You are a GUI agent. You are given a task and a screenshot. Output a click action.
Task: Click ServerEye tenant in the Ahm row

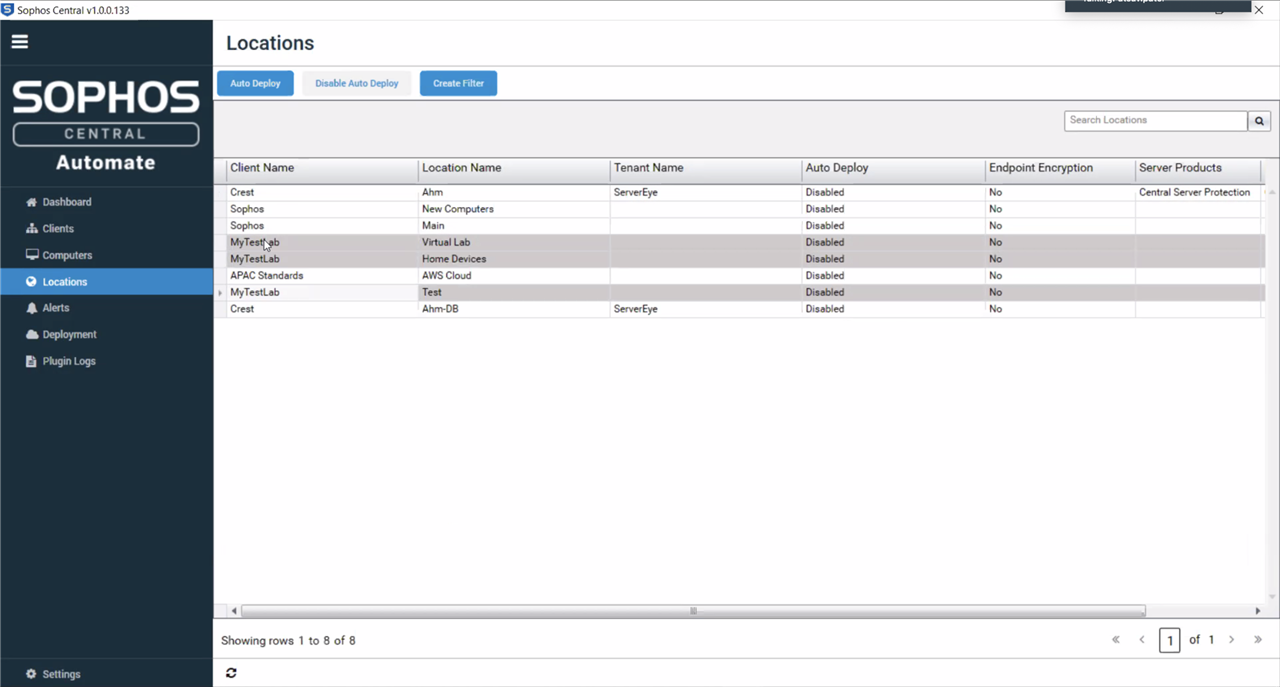point(636,192)
